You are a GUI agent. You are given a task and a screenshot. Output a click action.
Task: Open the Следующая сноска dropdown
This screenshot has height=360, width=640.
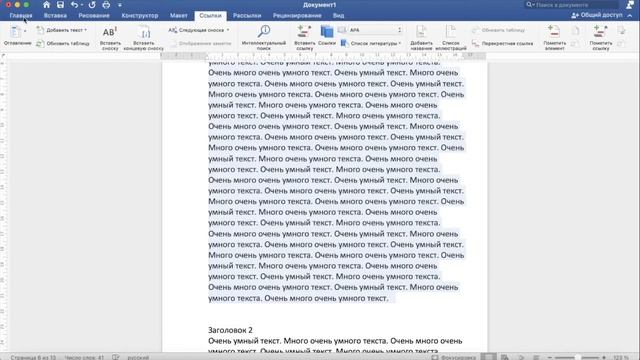click(x=199, y=30)
